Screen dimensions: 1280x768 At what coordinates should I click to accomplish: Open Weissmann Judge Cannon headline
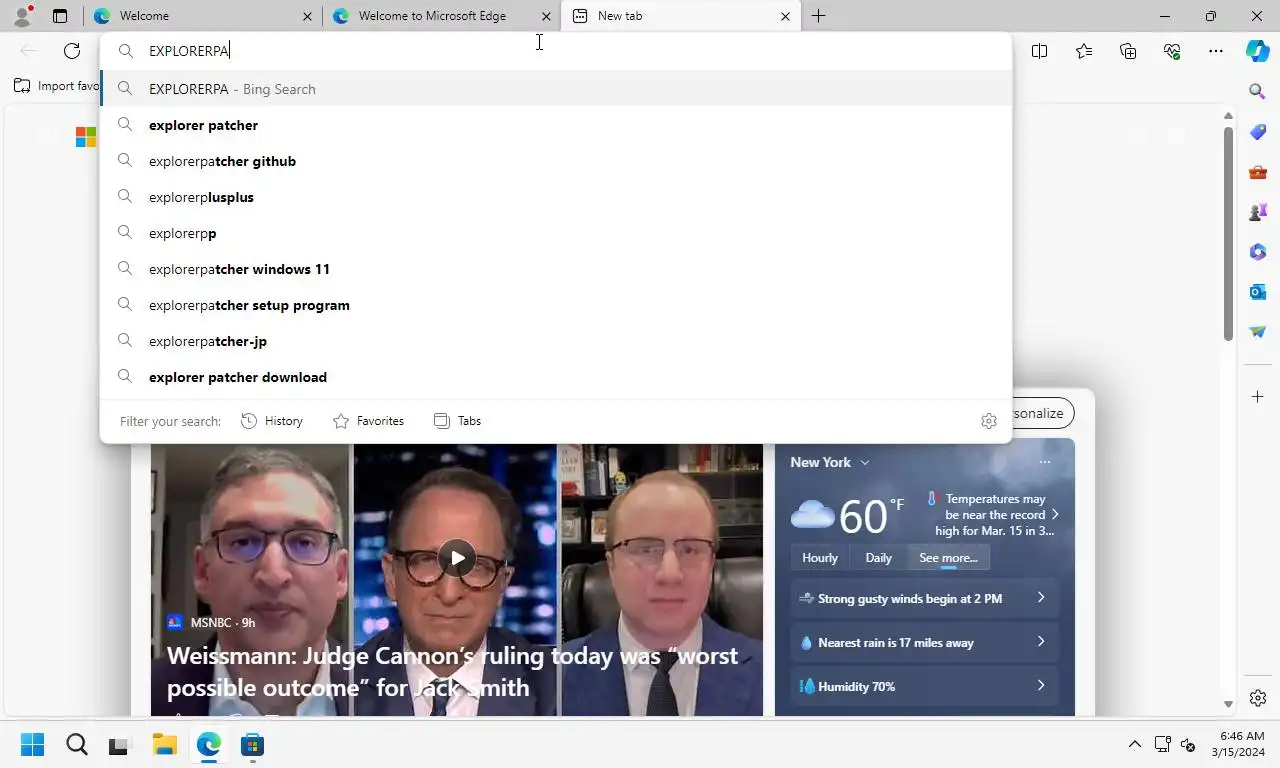point(452,671)
